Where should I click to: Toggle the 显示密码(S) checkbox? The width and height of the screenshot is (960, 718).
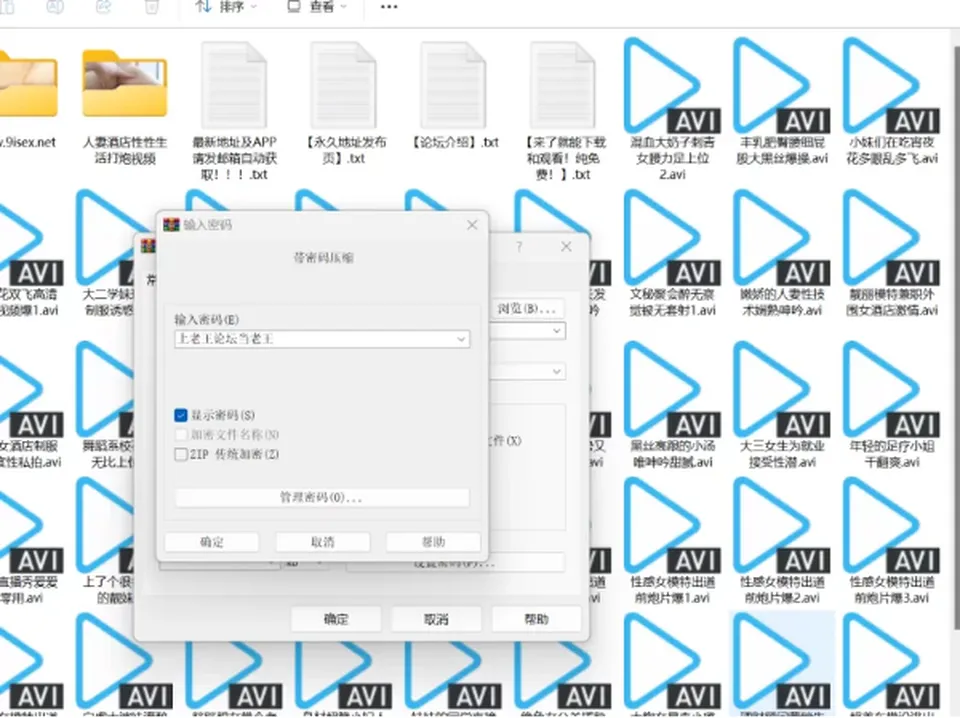pyautogui.click(x=181, y=415)
